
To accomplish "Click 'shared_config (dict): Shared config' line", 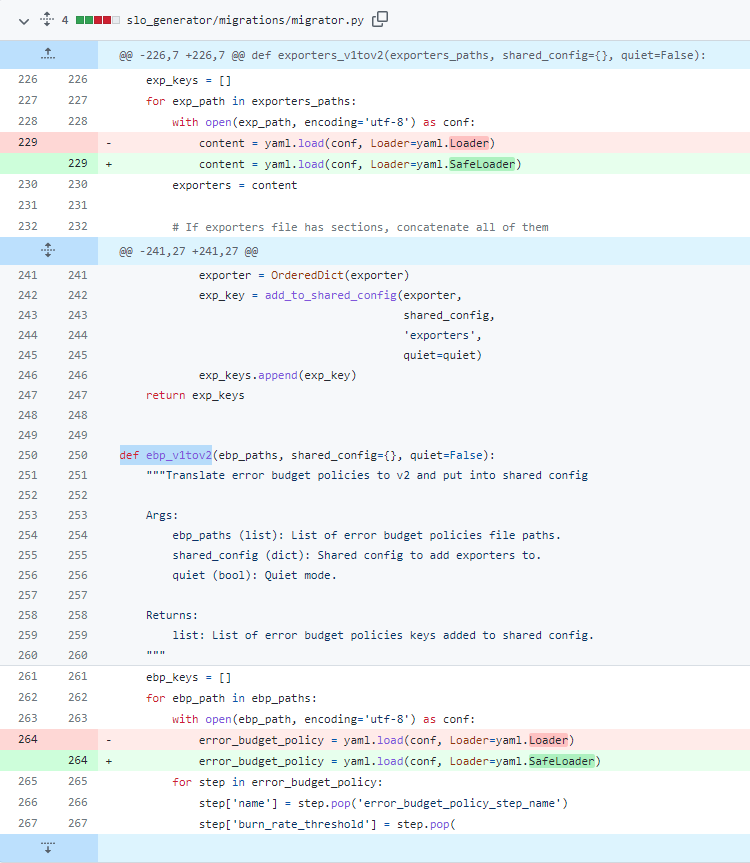I will point(357,555).
